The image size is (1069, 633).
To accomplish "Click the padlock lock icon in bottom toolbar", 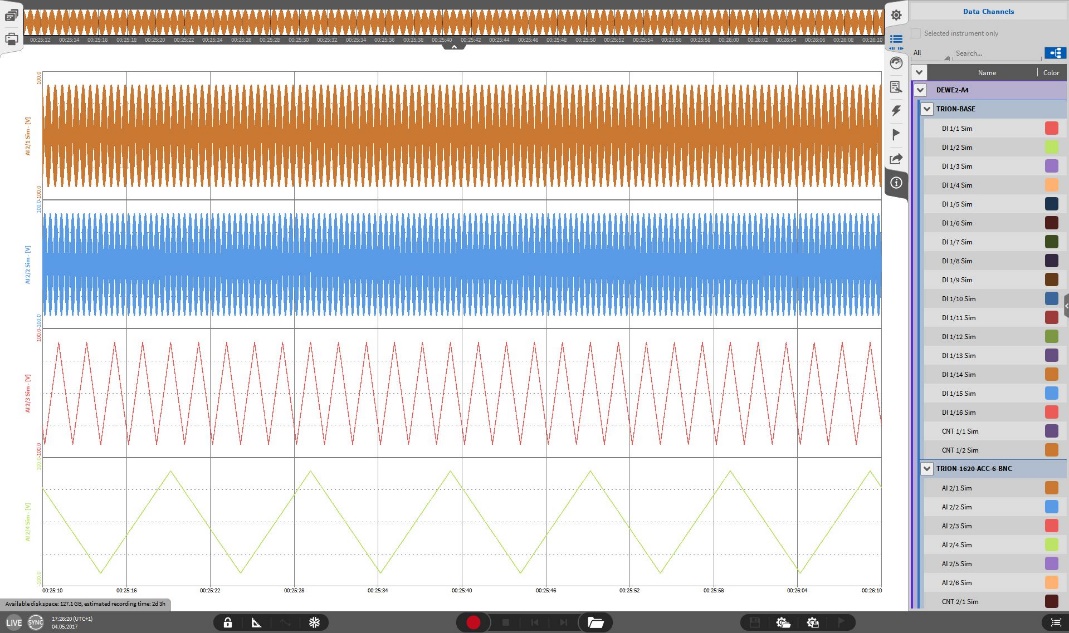I will [x=228, y=623].
